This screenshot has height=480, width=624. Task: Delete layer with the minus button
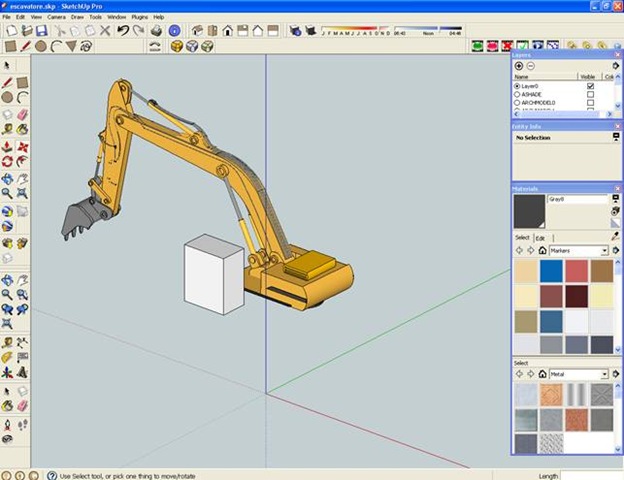[531, 66]
